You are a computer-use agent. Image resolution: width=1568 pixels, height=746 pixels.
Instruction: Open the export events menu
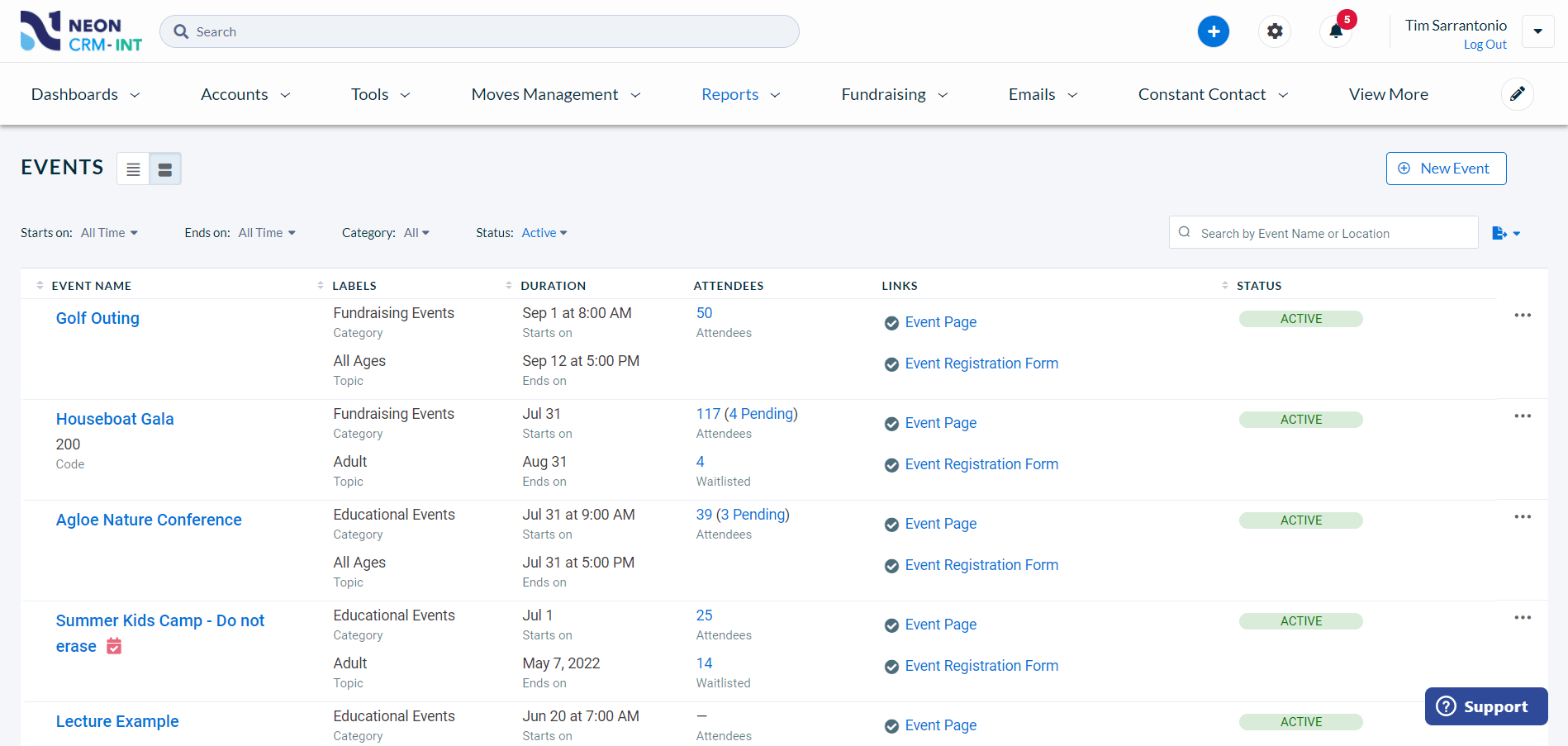[1505, 232]
